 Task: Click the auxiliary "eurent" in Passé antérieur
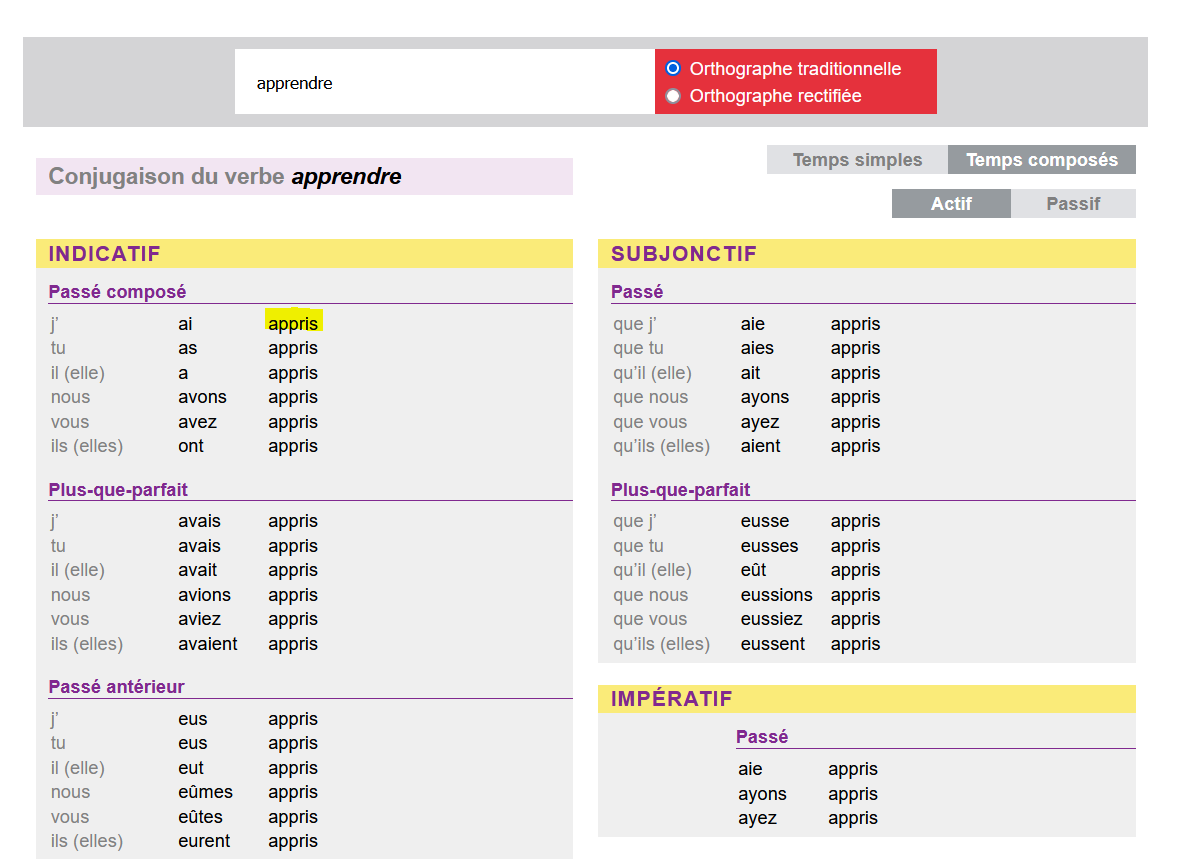coord(204,842)
